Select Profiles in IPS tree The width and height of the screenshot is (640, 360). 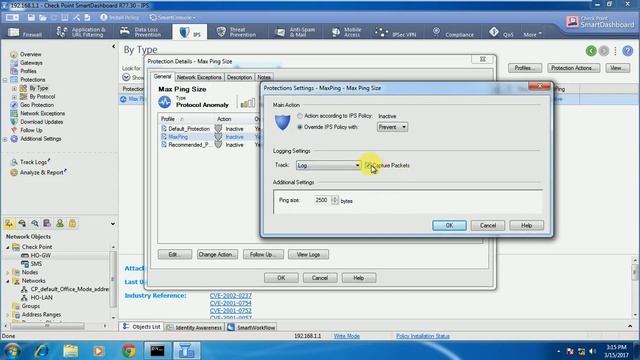28,71
